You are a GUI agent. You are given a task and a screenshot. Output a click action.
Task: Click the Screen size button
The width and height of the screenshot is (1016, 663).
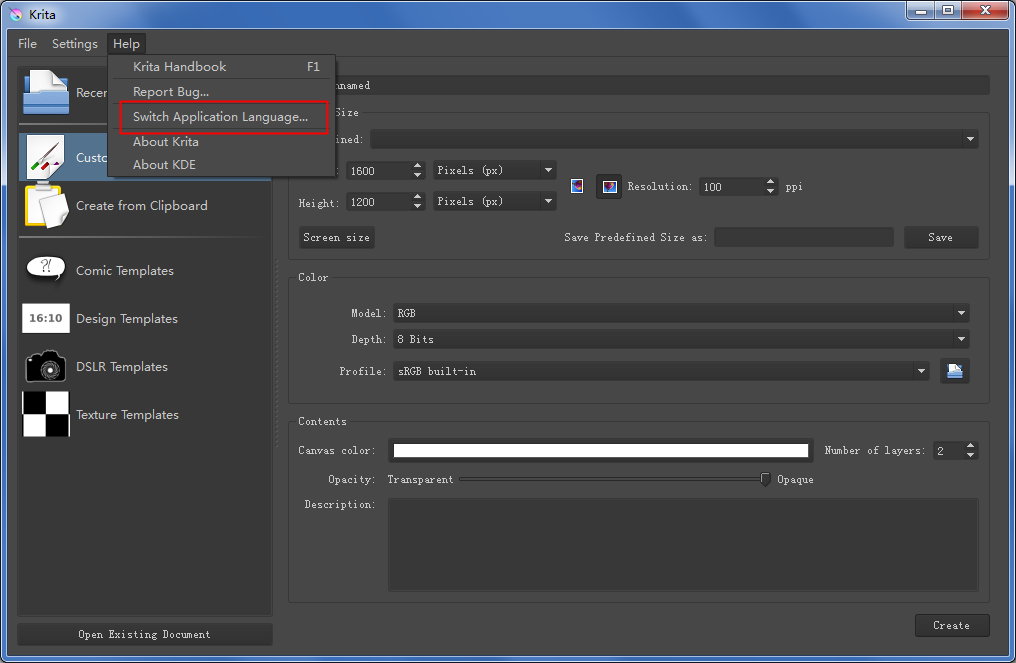point(337,238)
